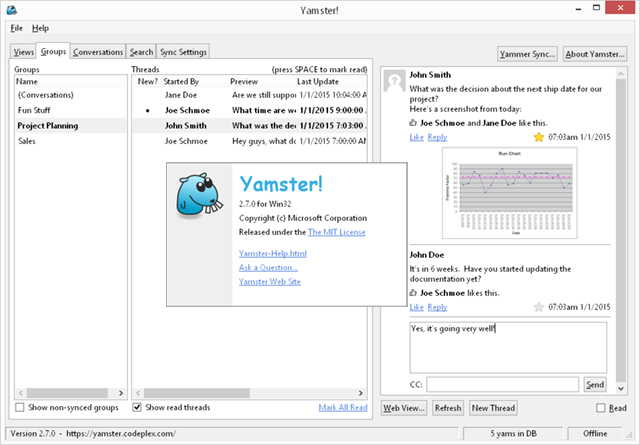Click the Yammer Sync button
640x445 pixels.
527,54
